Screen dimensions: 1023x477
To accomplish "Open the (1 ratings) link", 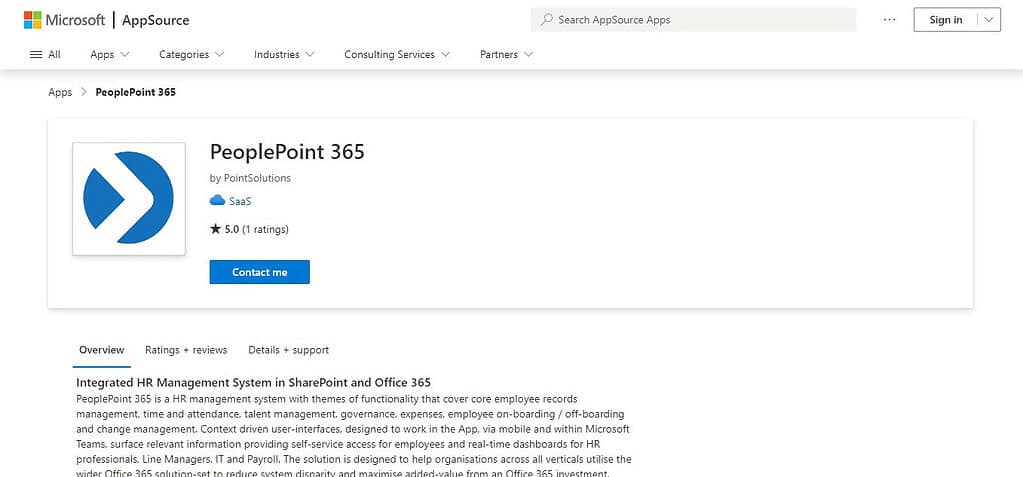I will [x=266, y=230].
